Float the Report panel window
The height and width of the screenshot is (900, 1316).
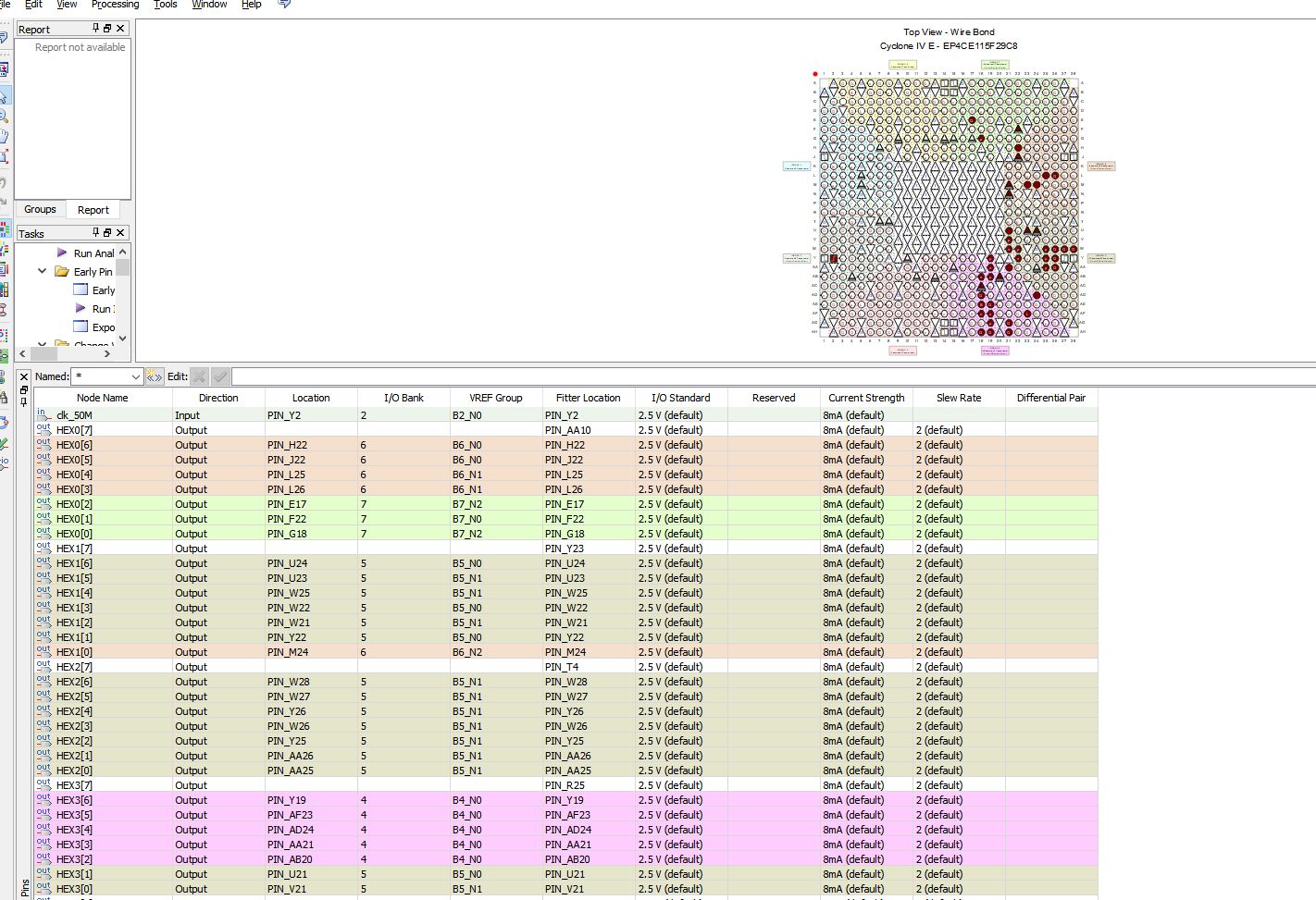click(x=107, y=29)
